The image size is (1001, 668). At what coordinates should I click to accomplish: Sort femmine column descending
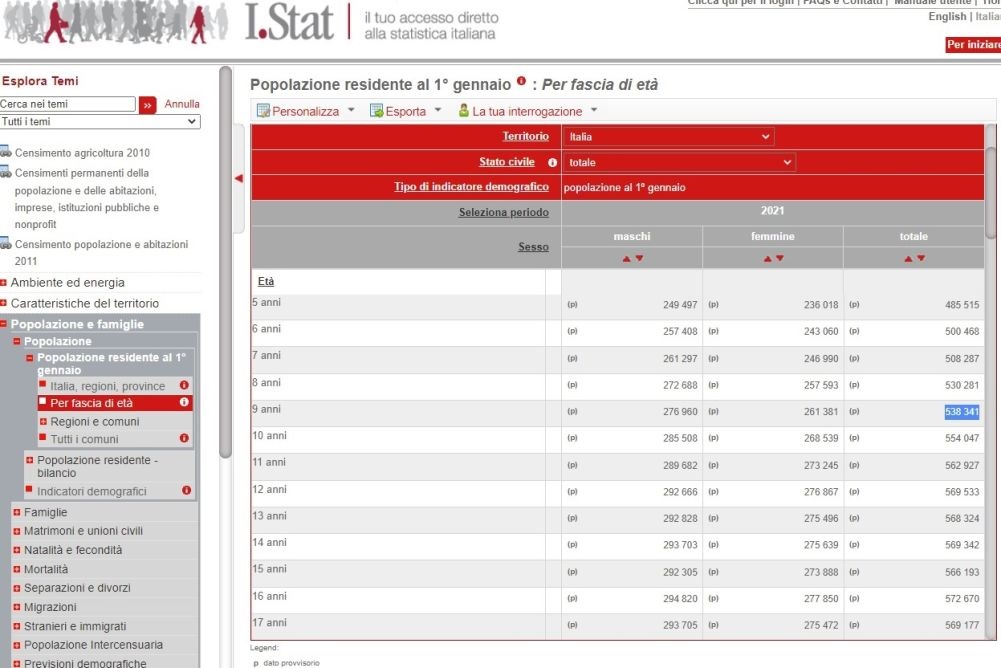pyautogui.click(x=780, y=259)
